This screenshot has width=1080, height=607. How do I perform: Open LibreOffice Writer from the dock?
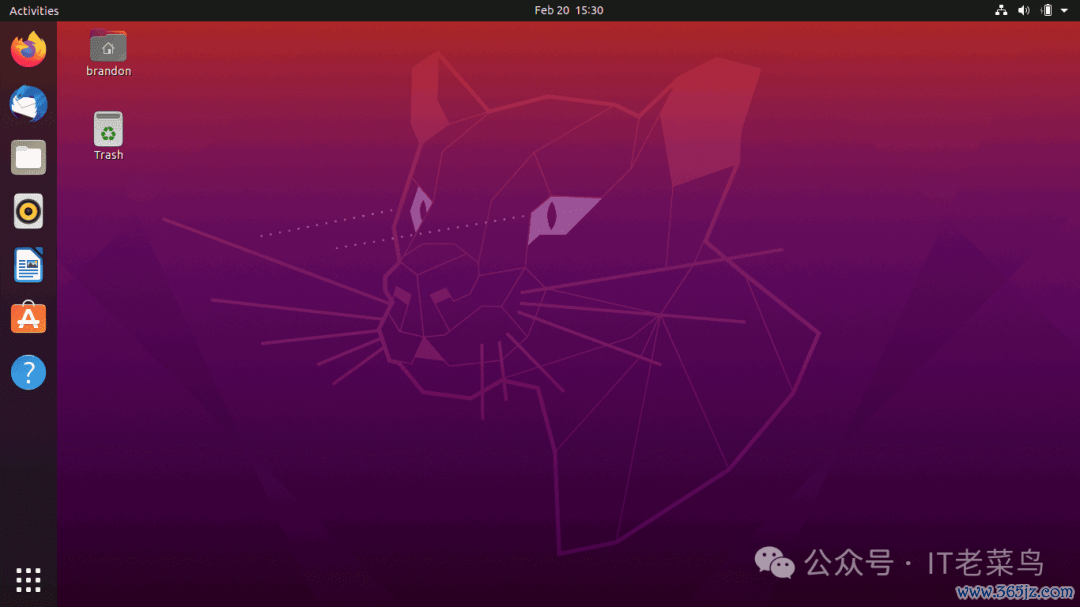pos(28,265)
